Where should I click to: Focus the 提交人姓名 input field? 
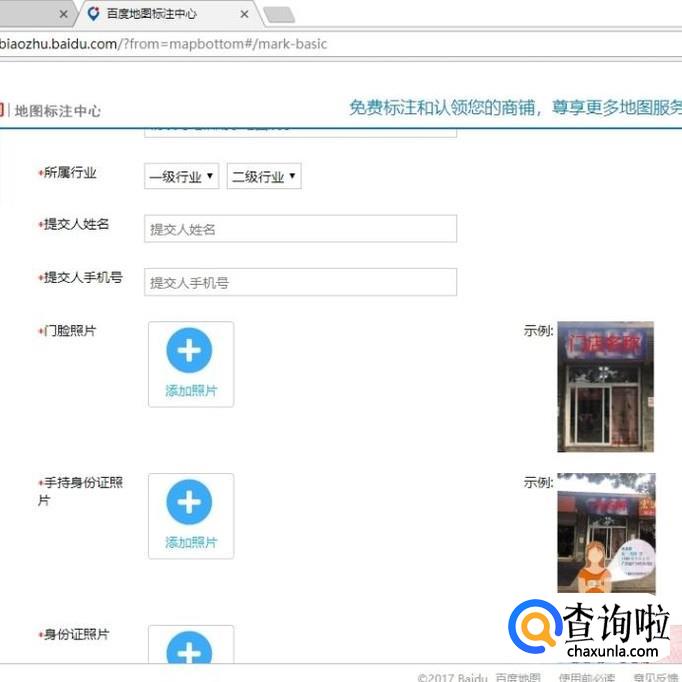(300, 229)
